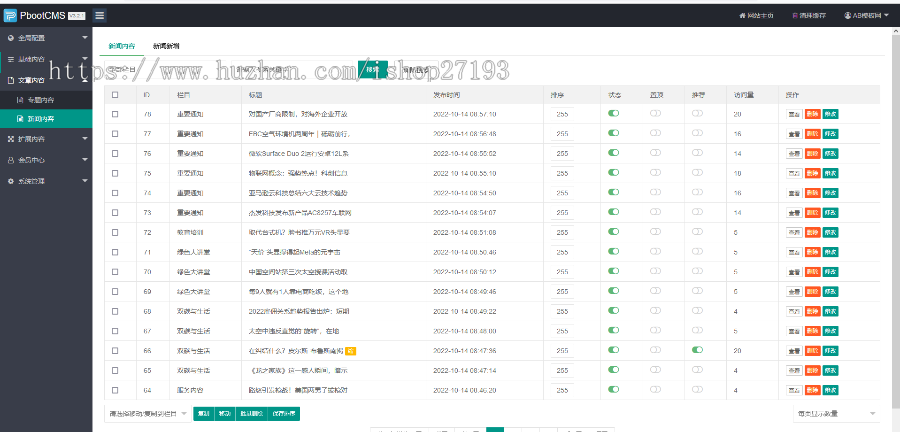The image size is (900, 432).
Task: Click the globe icon in the sidebar
Action: click(11, 38)
